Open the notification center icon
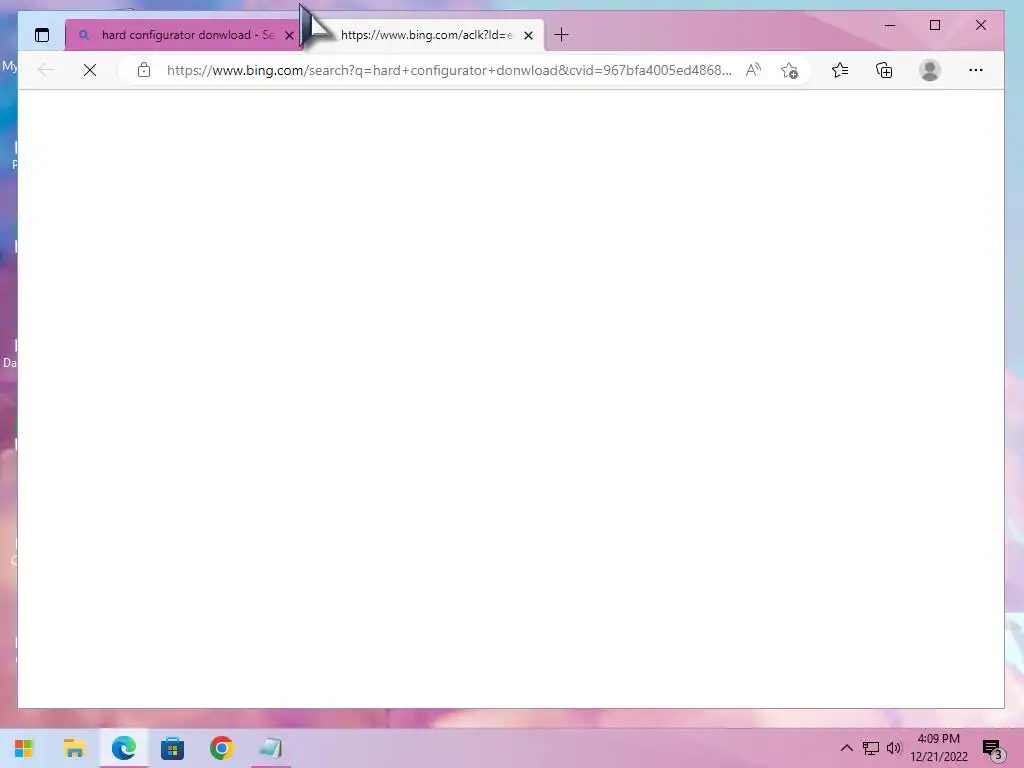Viewport: 1024px width, 768px height. click(x=993, y=748)
